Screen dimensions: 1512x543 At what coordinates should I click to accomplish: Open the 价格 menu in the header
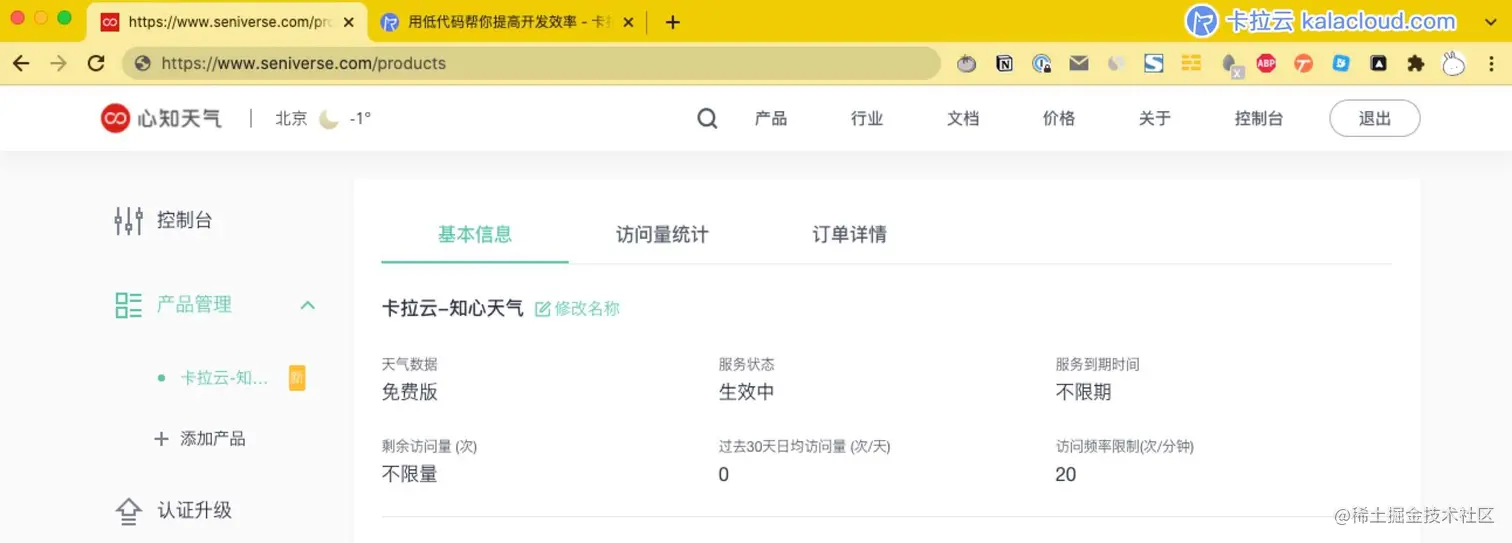1059,119
